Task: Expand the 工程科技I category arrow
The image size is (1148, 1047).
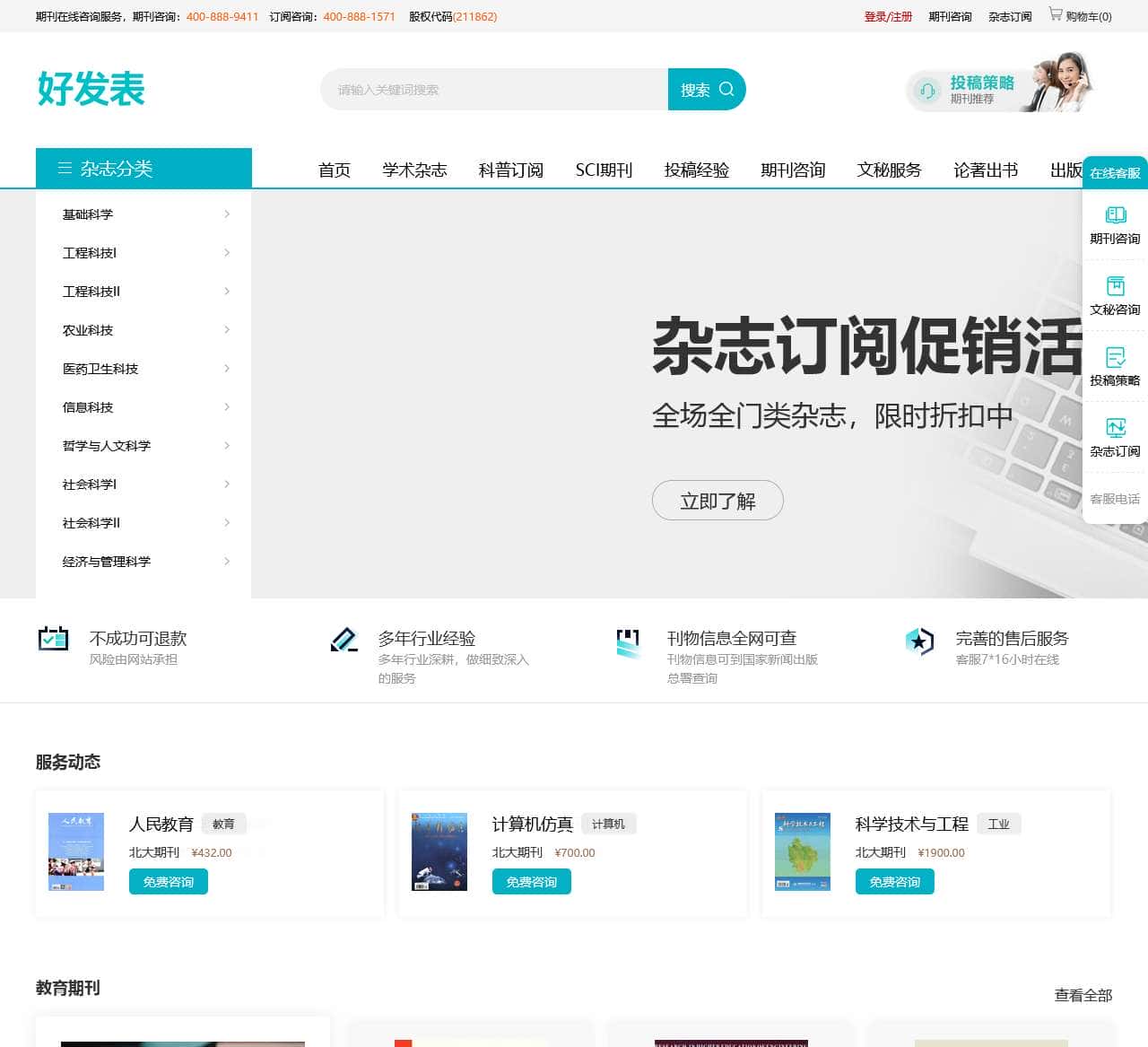Action: tap(227, 252)
